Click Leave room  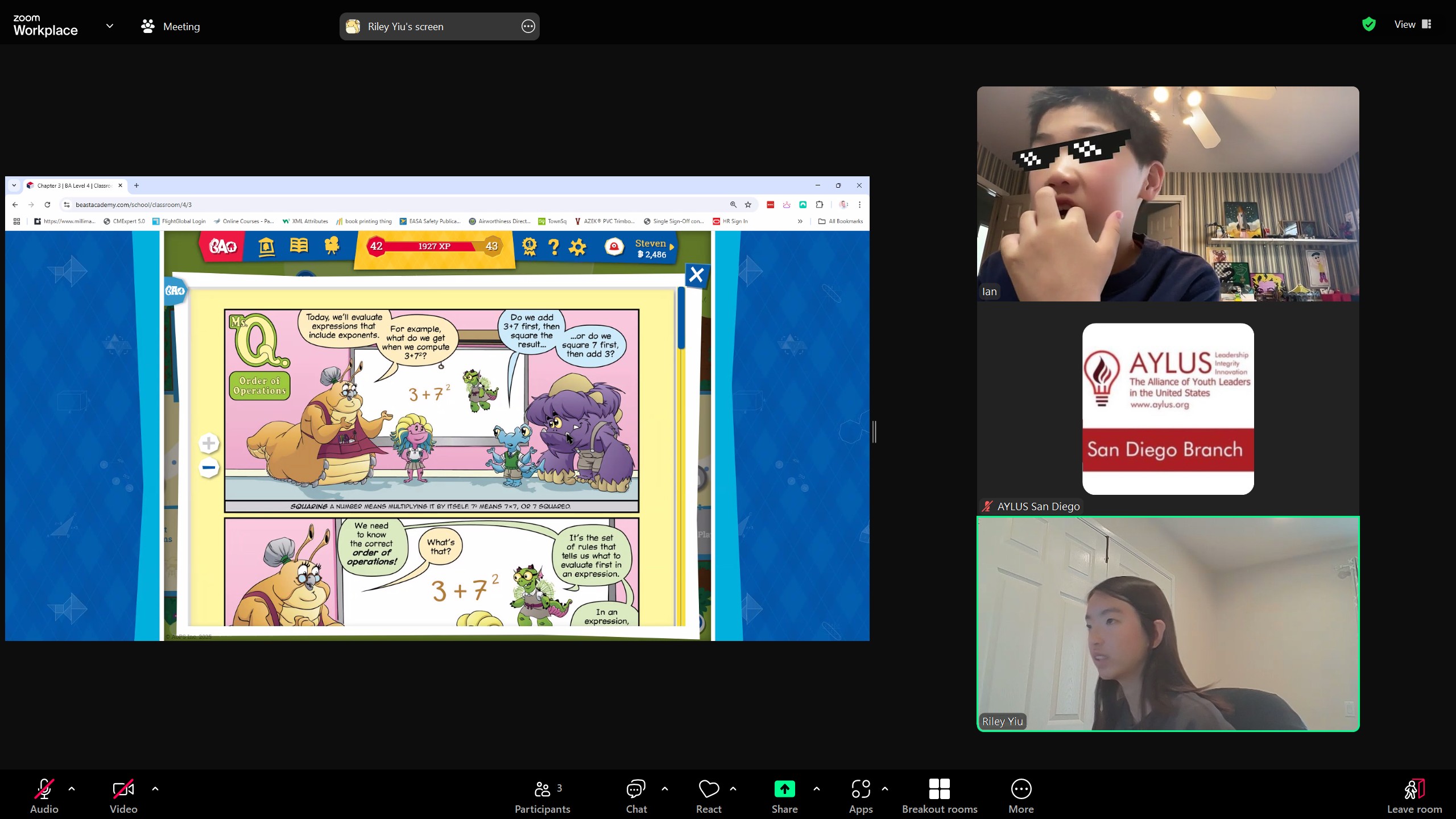[1414, 795]
